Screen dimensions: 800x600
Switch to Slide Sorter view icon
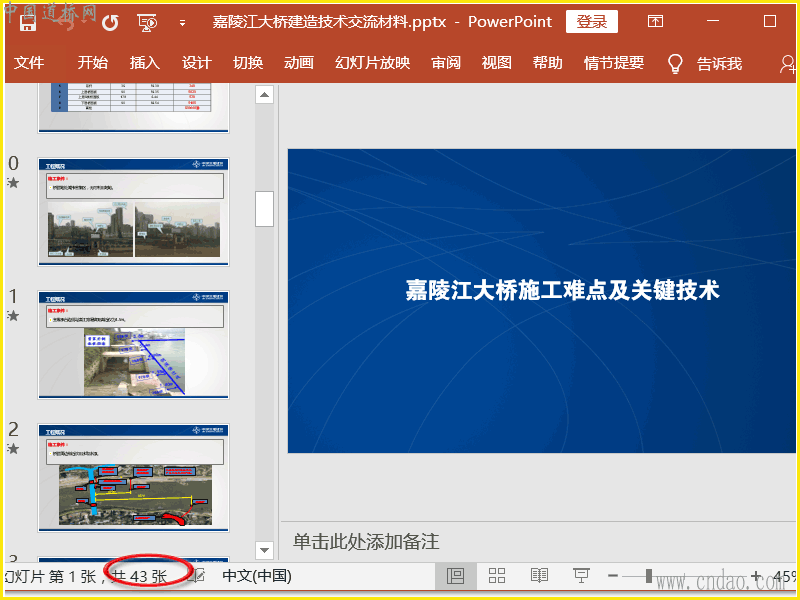pyautogui.click(x=497, y=576)
